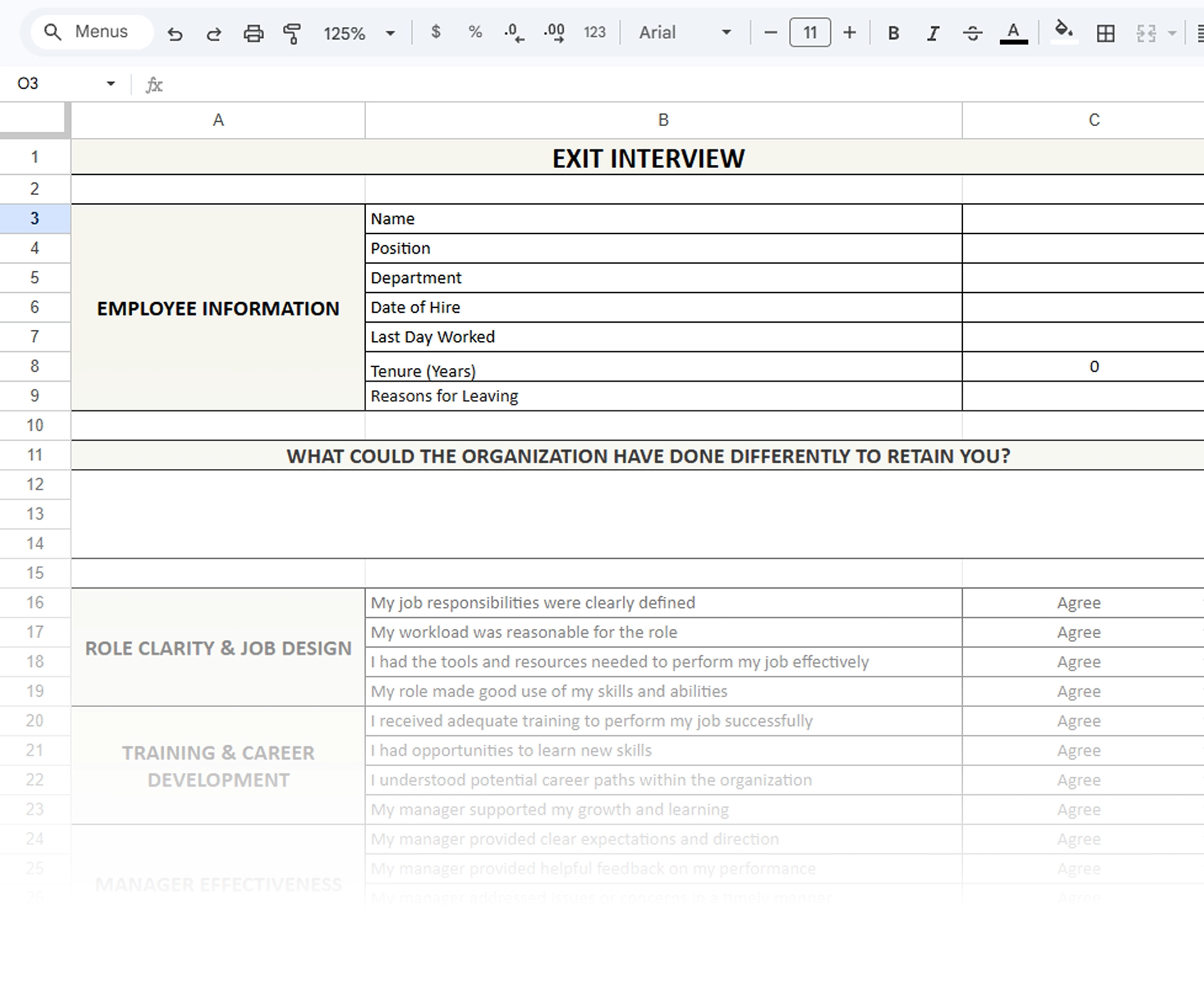Viewport: 1204px width, 1003px height.
Task: Increase decimal places
Action: (x=554, y=32)
